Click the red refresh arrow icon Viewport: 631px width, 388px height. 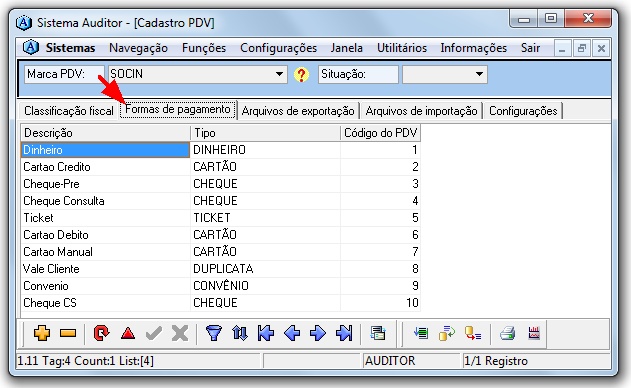(101, 333)
